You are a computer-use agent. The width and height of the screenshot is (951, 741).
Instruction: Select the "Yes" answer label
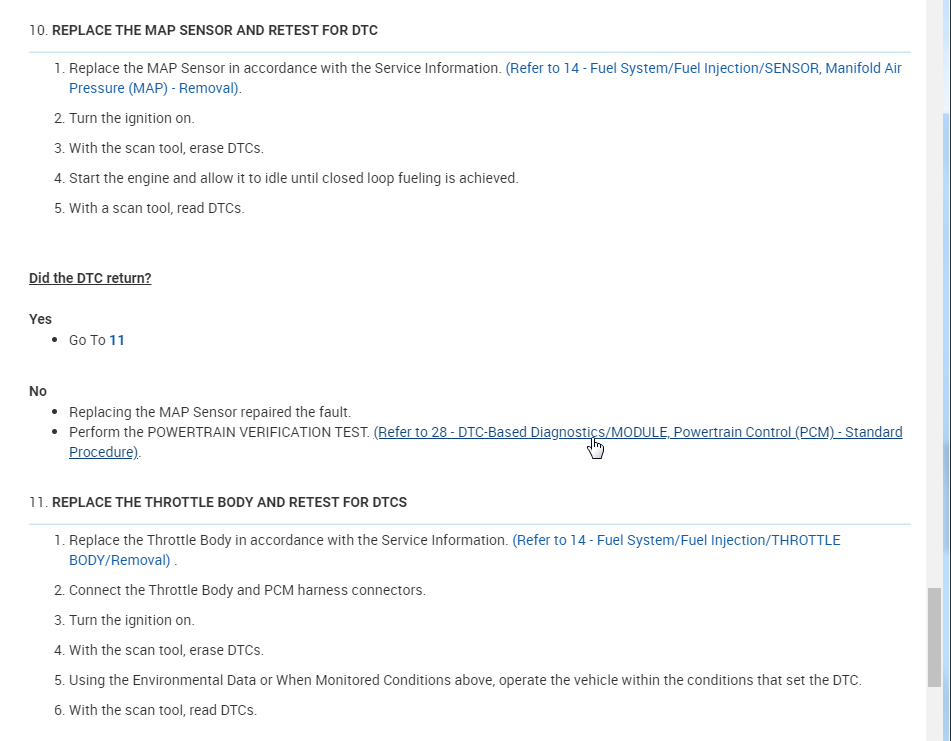coord(40,319)
